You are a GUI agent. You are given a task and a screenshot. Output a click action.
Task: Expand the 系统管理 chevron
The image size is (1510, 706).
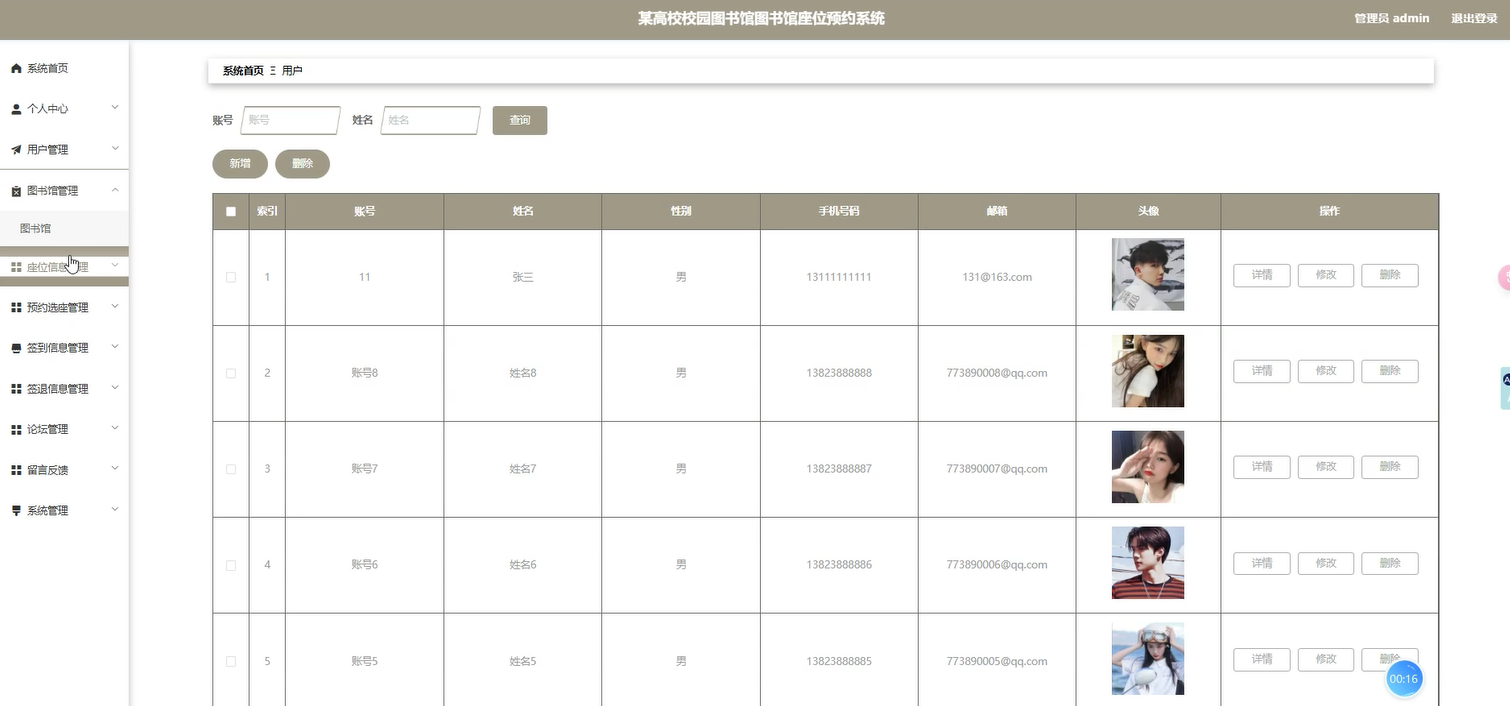pyautogui.click(x=115, y=510)
